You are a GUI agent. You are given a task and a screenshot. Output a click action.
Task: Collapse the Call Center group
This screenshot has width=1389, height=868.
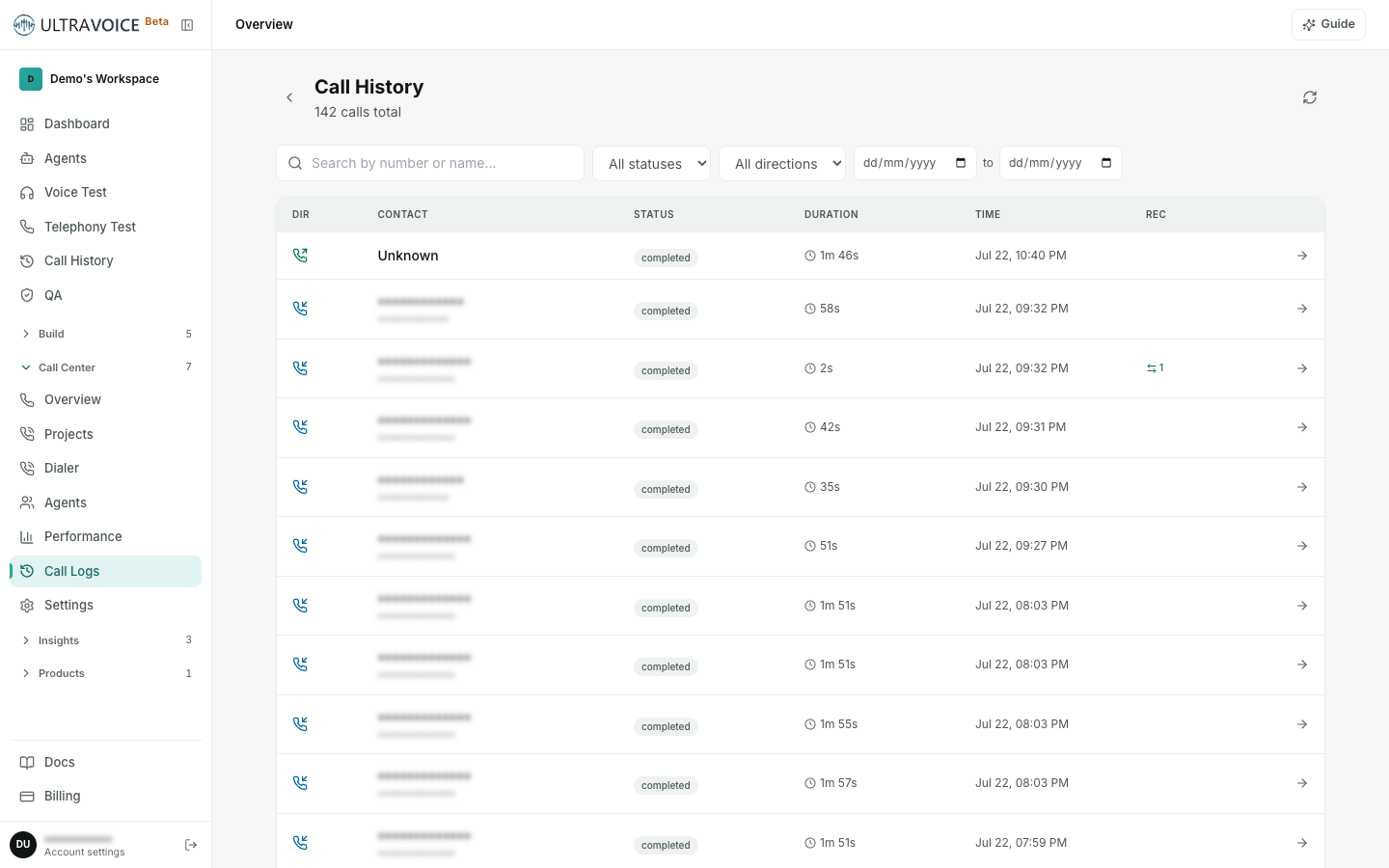pyautogui.click(x=105, y=367)
